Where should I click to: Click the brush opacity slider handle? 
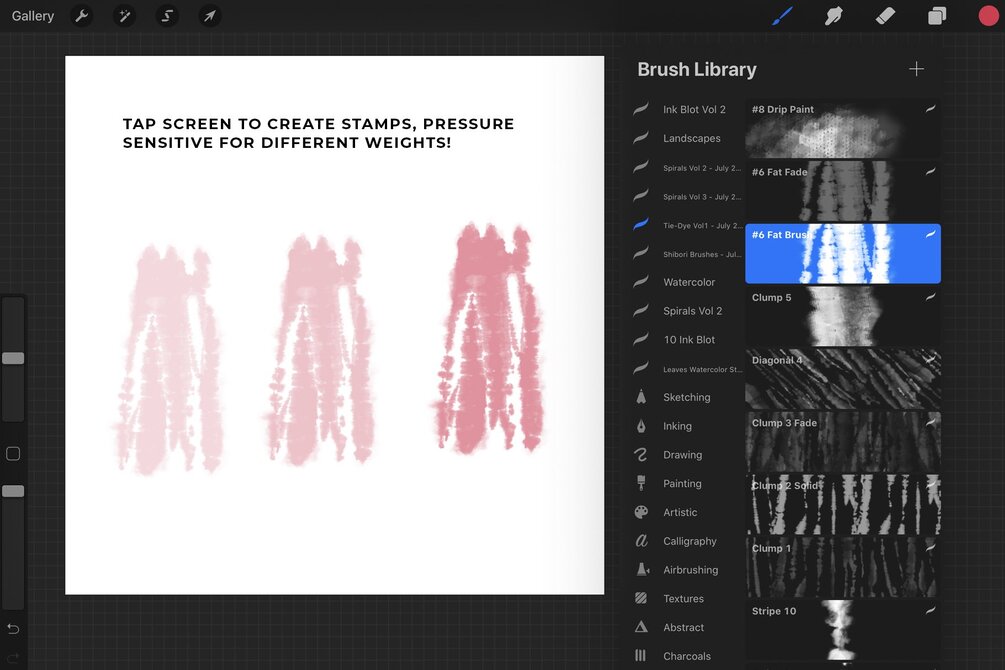coord(13,491)
